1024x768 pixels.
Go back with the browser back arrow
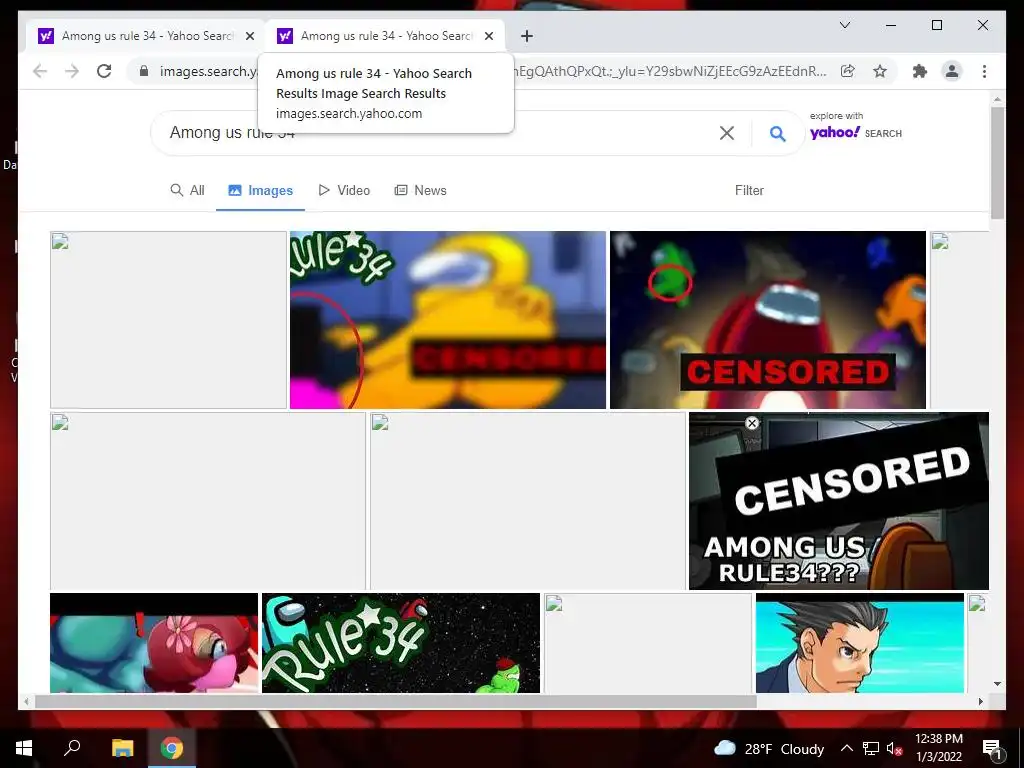pyautogui.click(x=40, y=71)
